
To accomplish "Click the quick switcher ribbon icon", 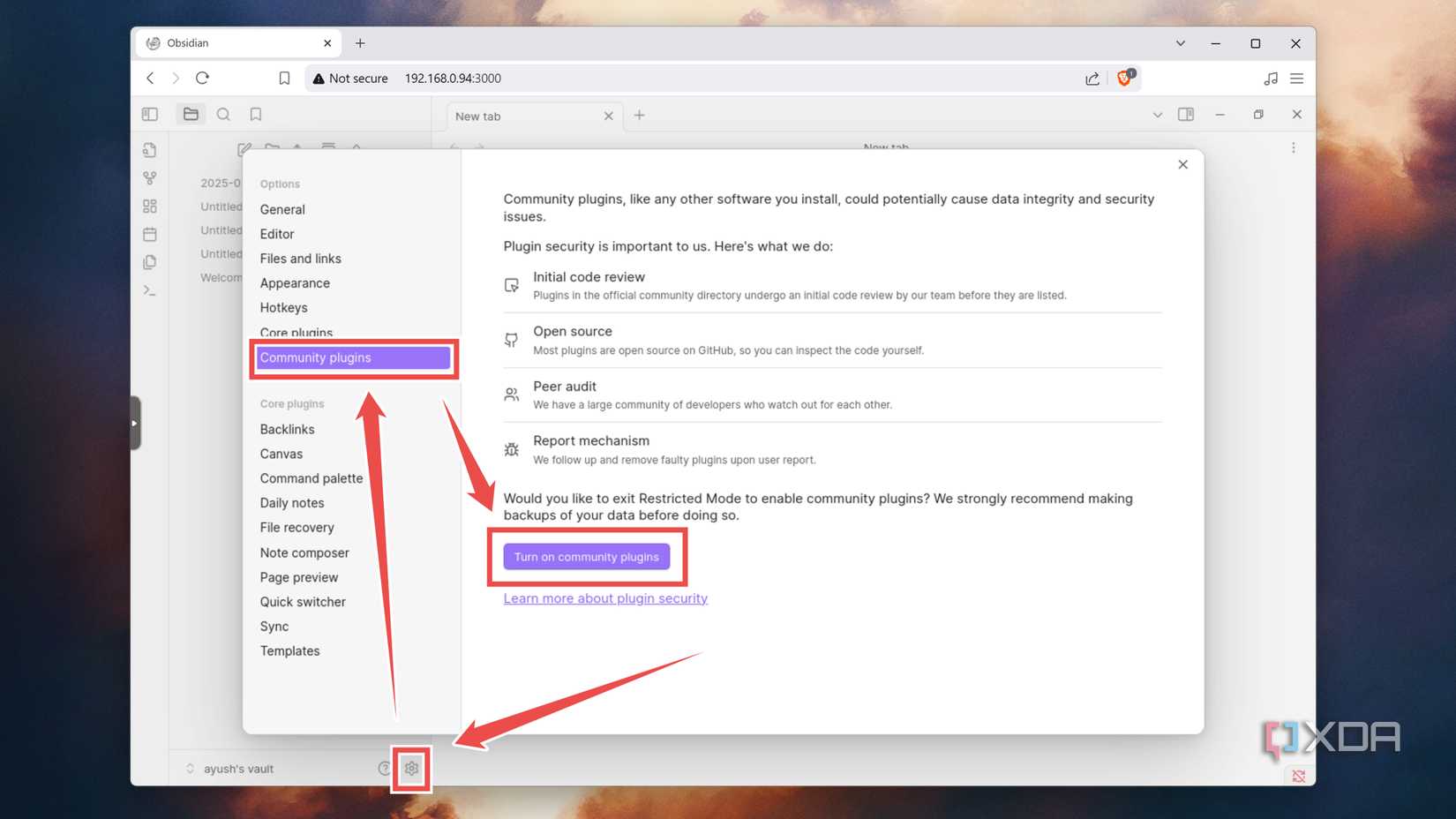I will click(150, 150).
